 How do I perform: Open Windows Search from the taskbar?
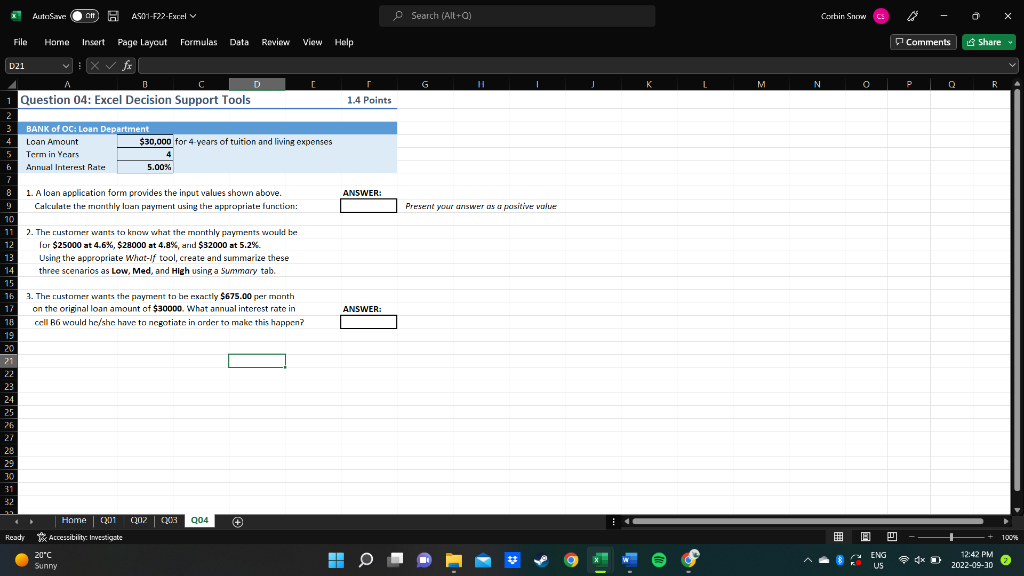click(365, 559)
